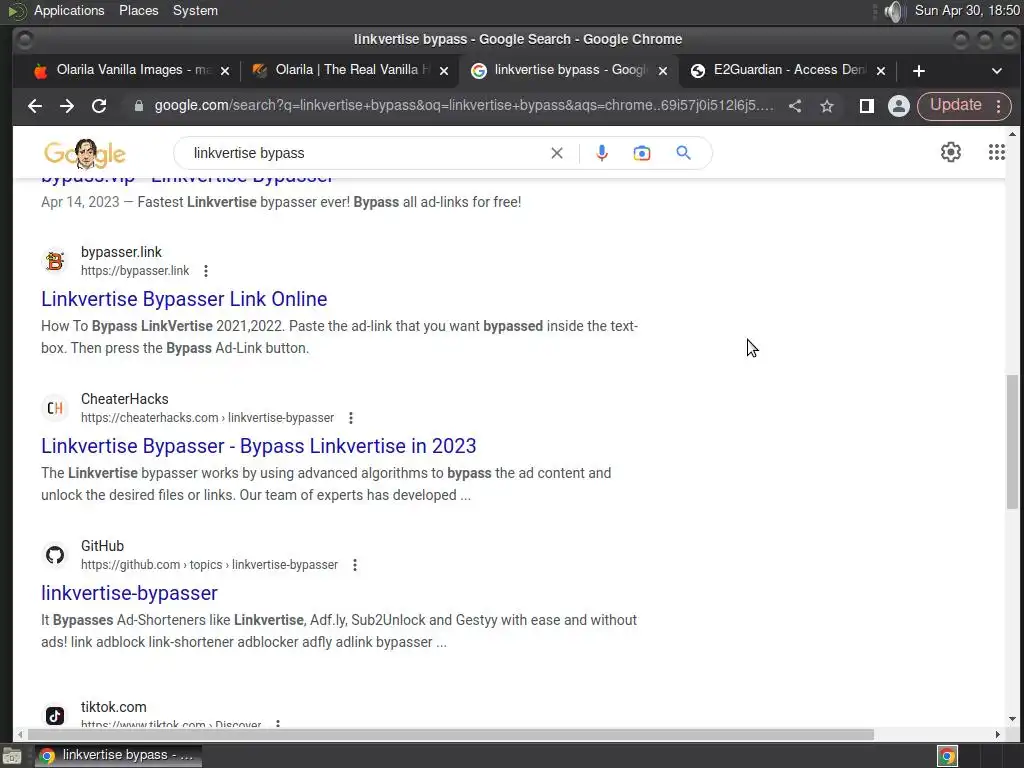
Task: Click the horizontal page scrollbar thumb
Action: [451, 735]
